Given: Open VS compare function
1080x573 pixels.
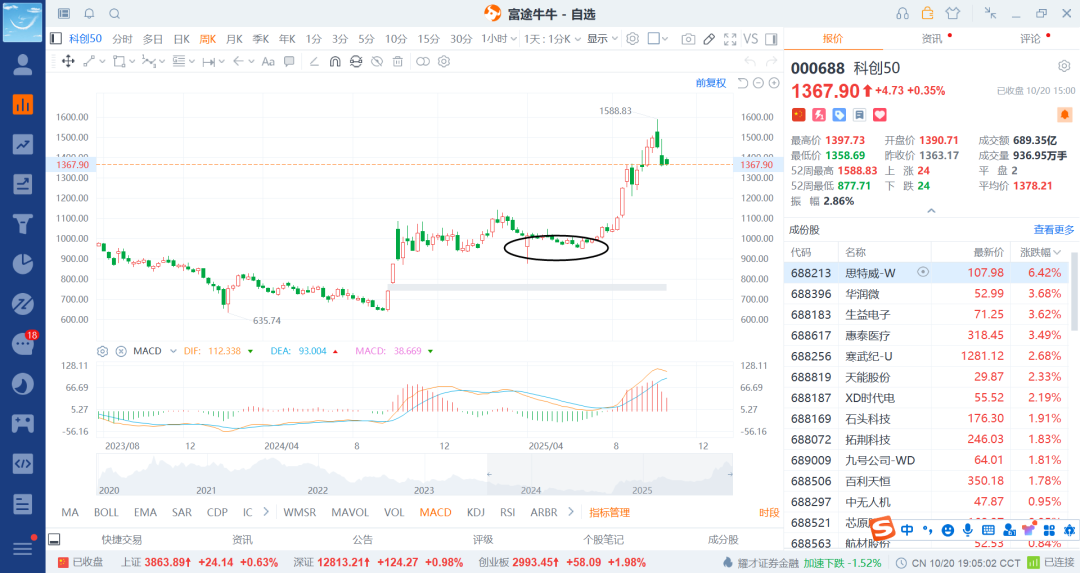Looking at the screenshot, I should pos(750,39).
